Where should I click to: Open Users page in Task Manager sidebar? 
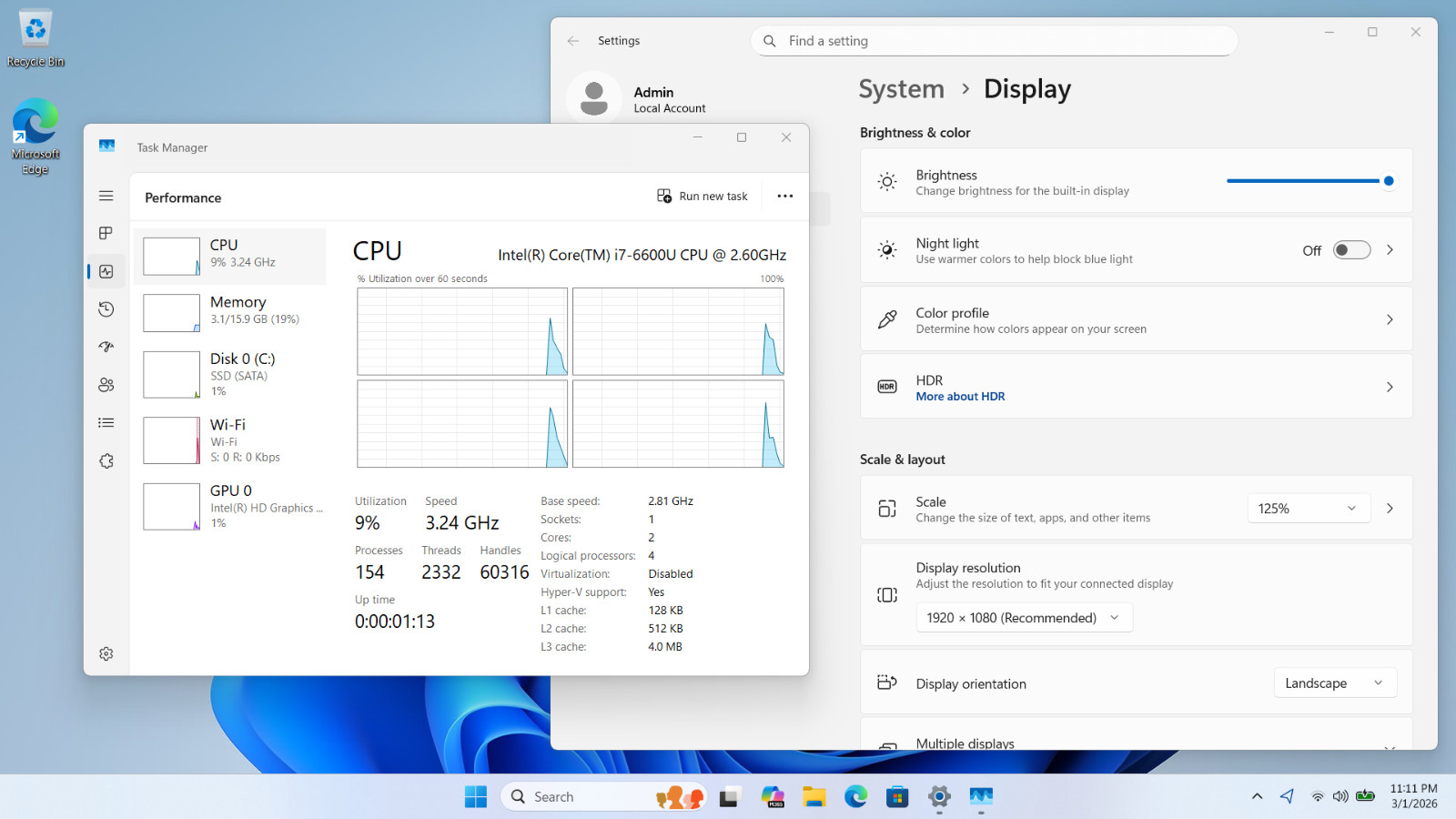tap(106, 385)
